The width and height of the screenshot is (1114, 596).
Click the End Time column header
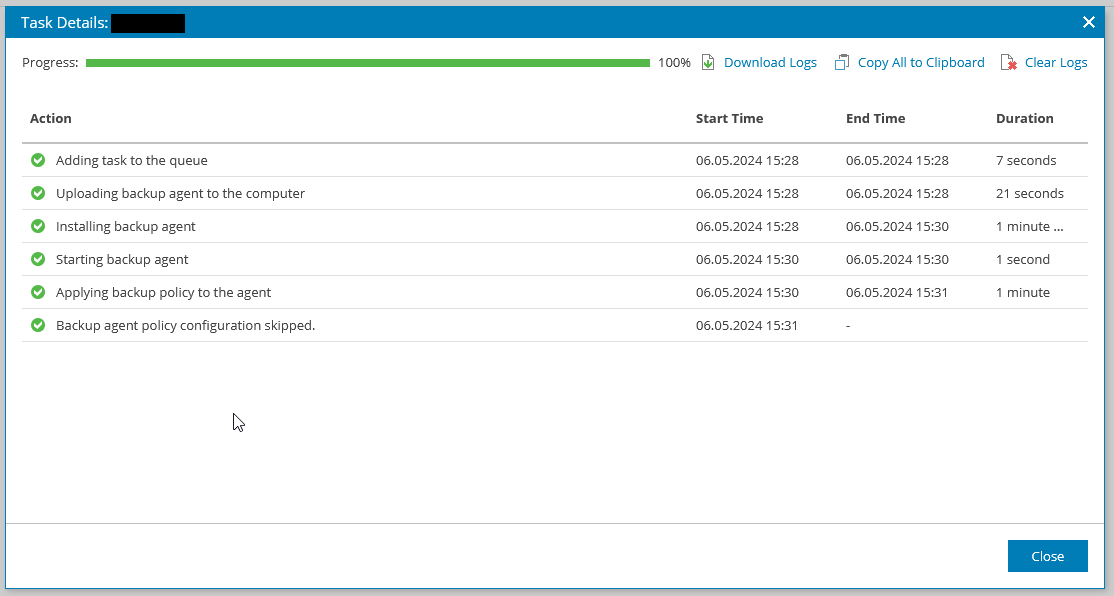(875, 118)
